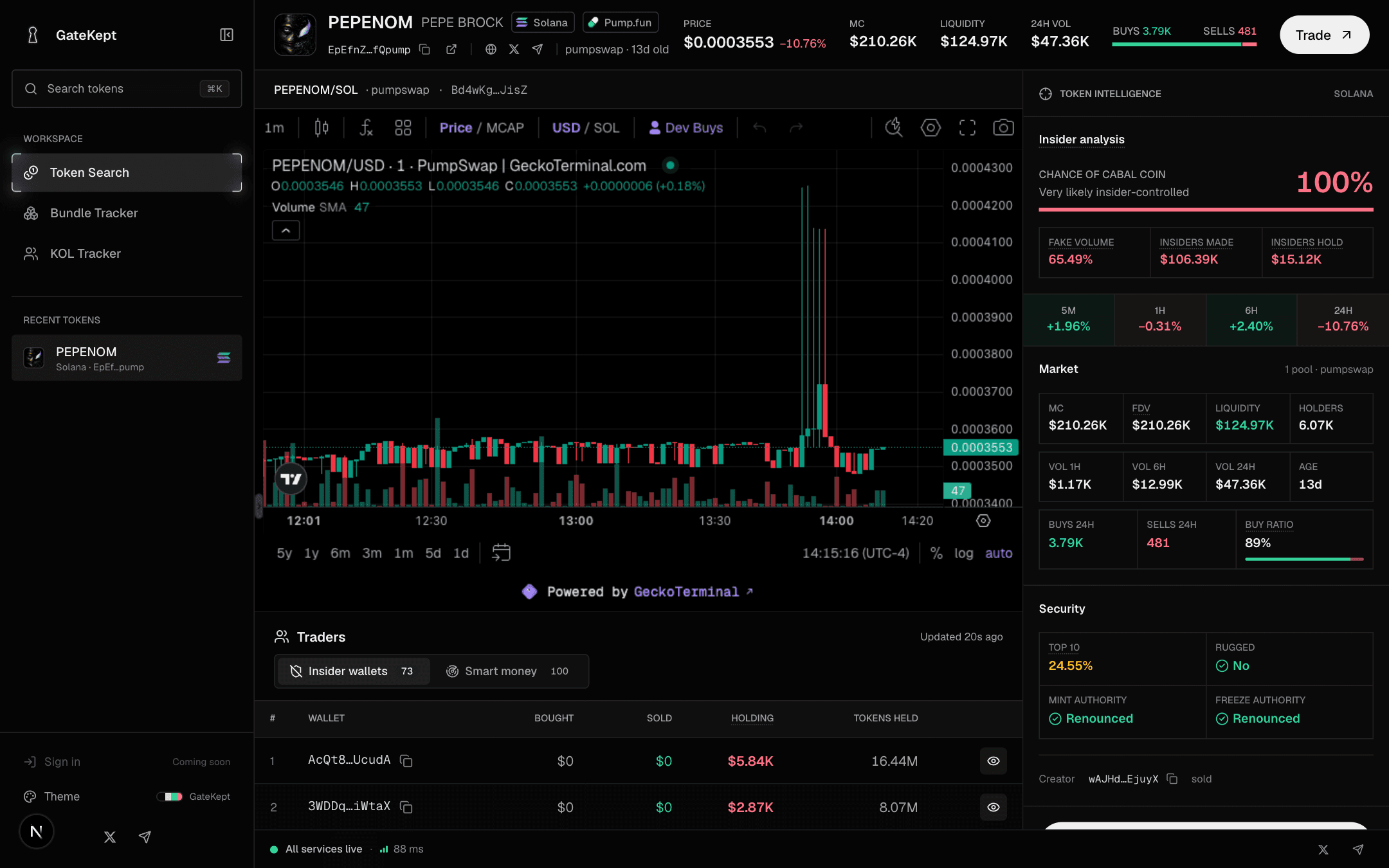1389x868 pixels.
Task: Open Token Search in workspace
Action: click(x=127, y=172)
